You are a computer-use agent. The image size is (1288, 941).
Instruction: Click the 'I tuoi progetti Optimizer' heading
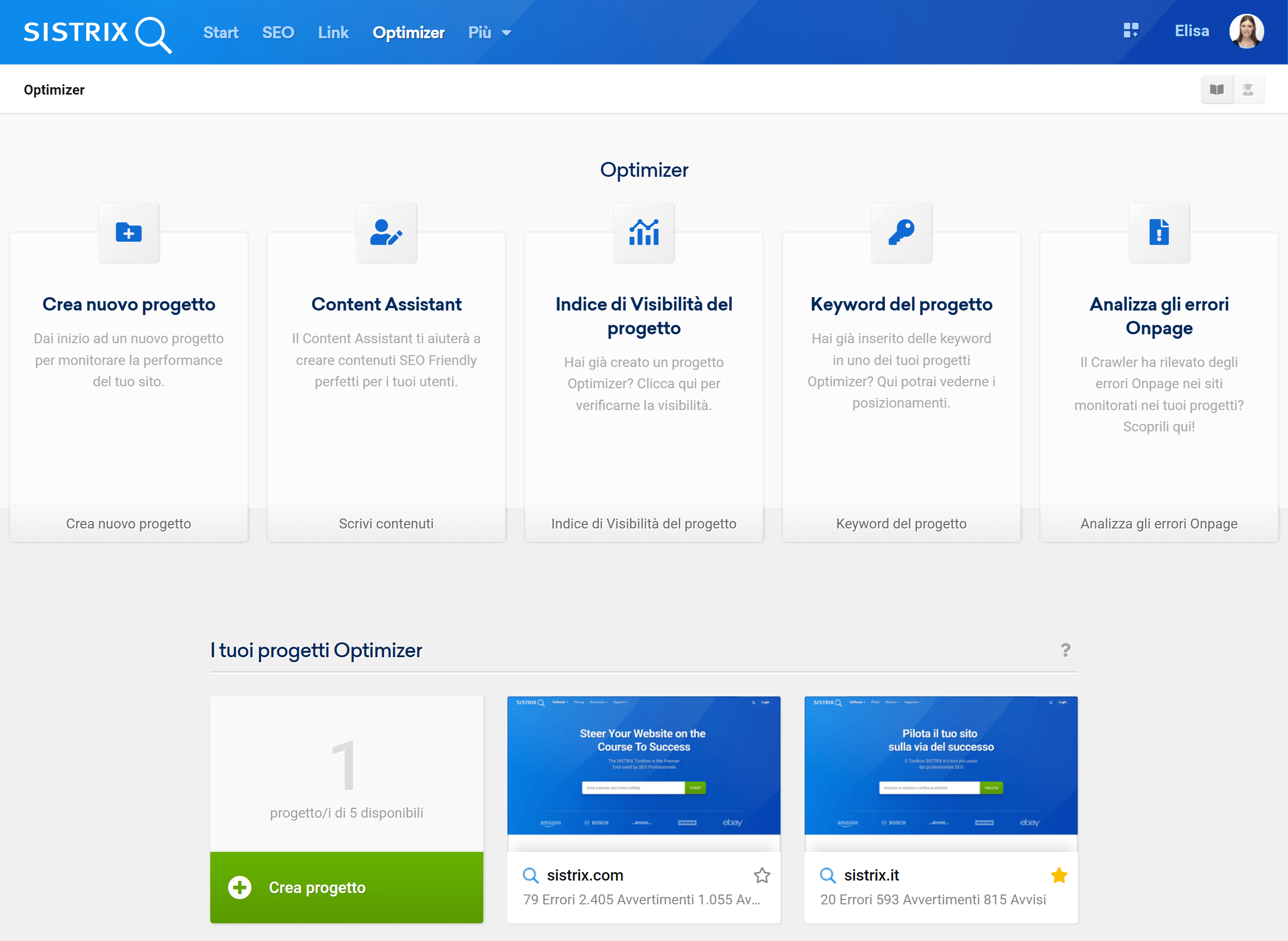pos(316,650)
